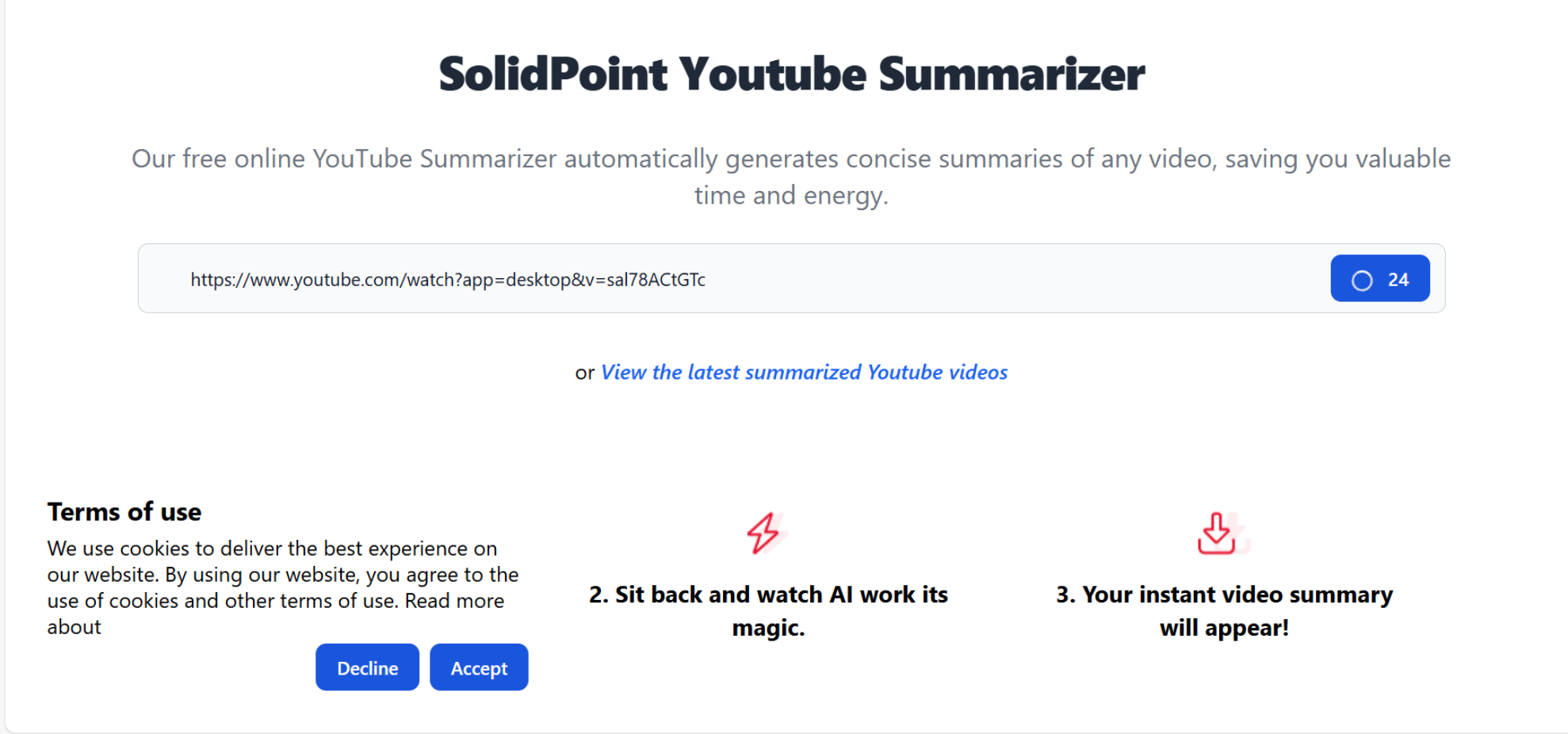The height and width of the screenshot is (734, 1568).
Task: Click the red download arrow icon
Action: (1218, 533)
